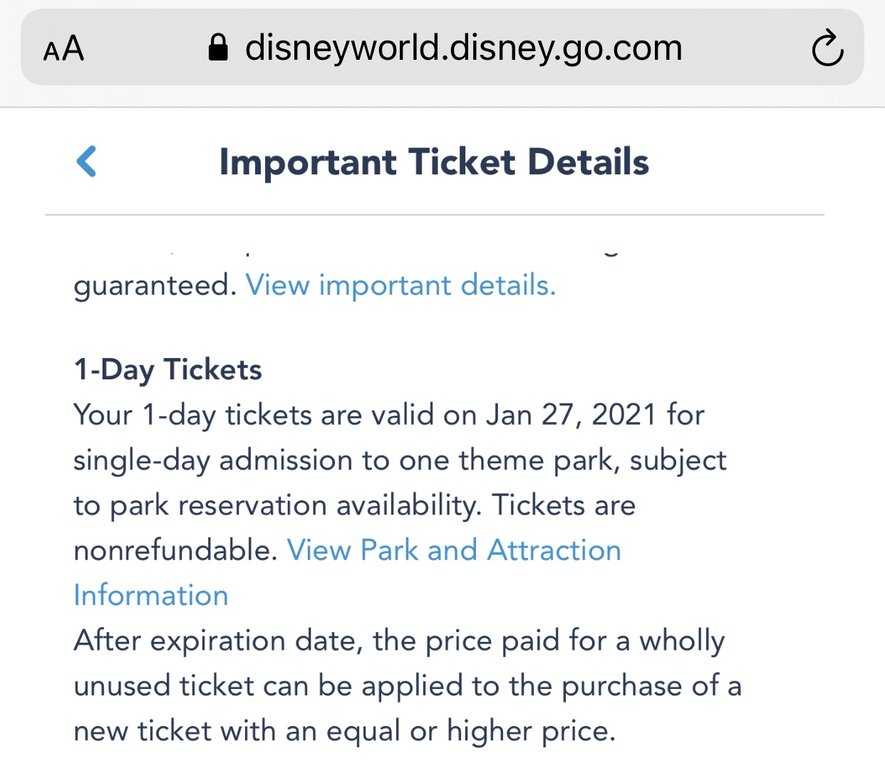This screenshot has height=768, width=885.
Task: Click the padlock icon beside the URL
Action: pos(218,48)
